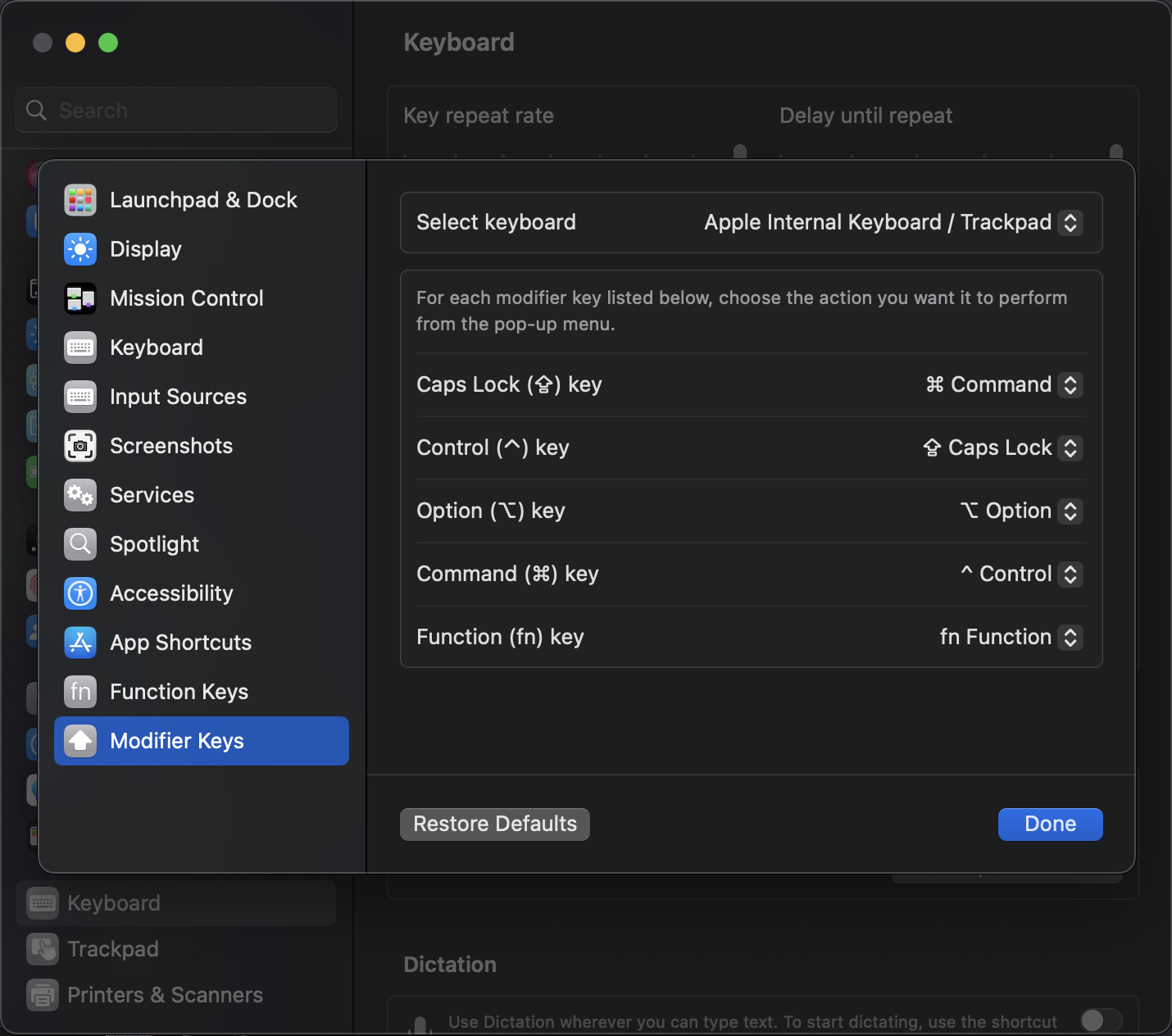Click the Trackpad icon in sidebar
Screen dimensions: 1172x1036
click(x=43, y=949)
